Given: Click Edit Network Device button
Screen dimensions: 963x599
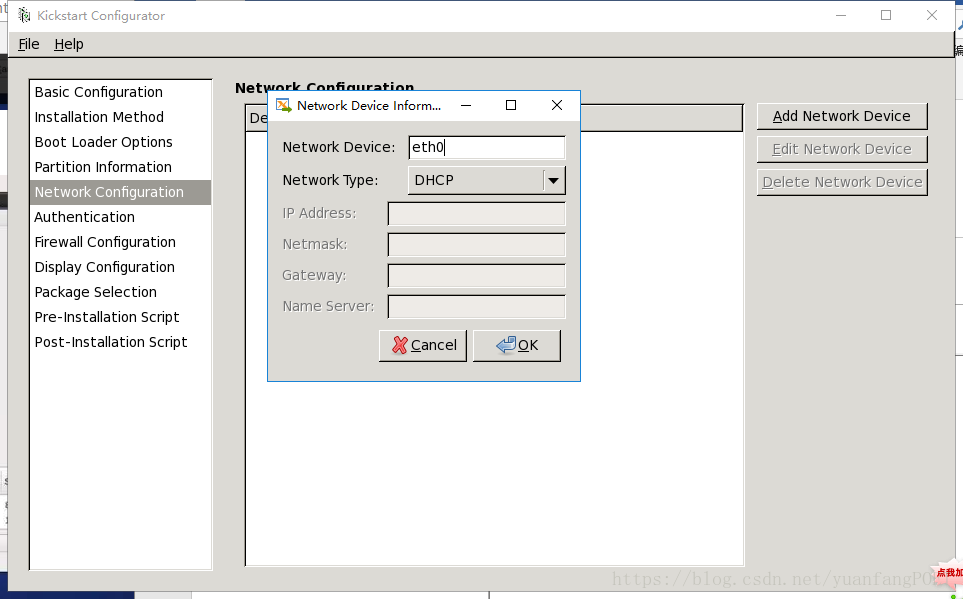Looking at the screenshot, I should pyautogui.click(x=842, y=149).
